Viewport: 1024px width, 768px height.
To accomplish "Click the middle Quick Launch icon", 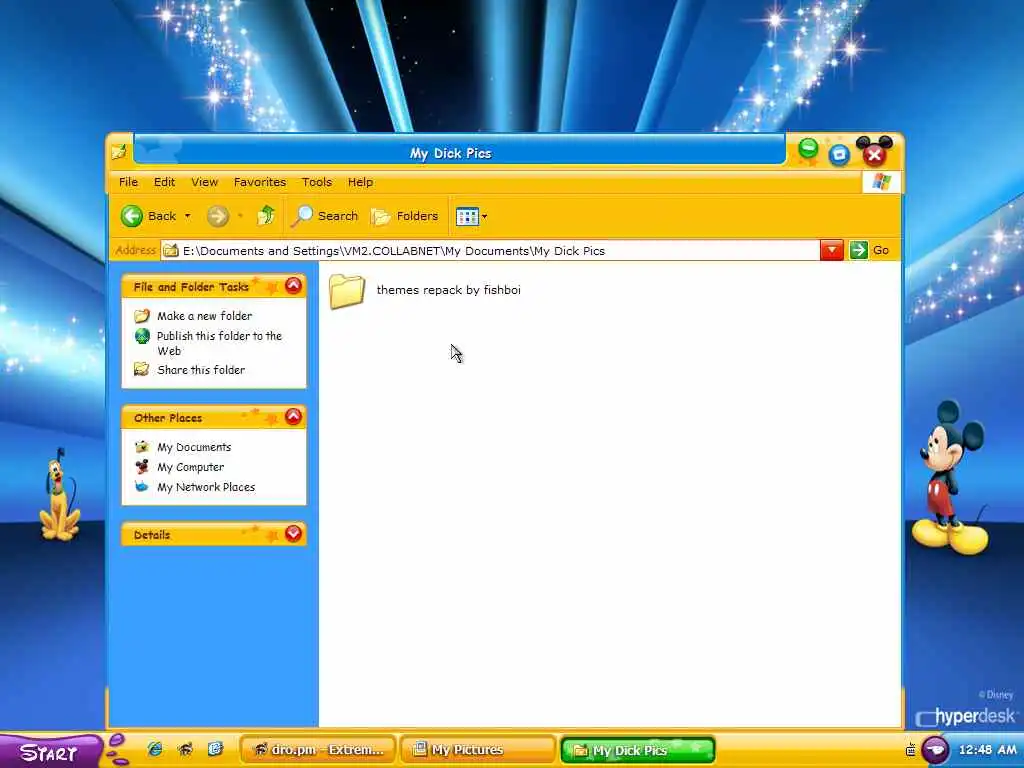I will 185,749.
